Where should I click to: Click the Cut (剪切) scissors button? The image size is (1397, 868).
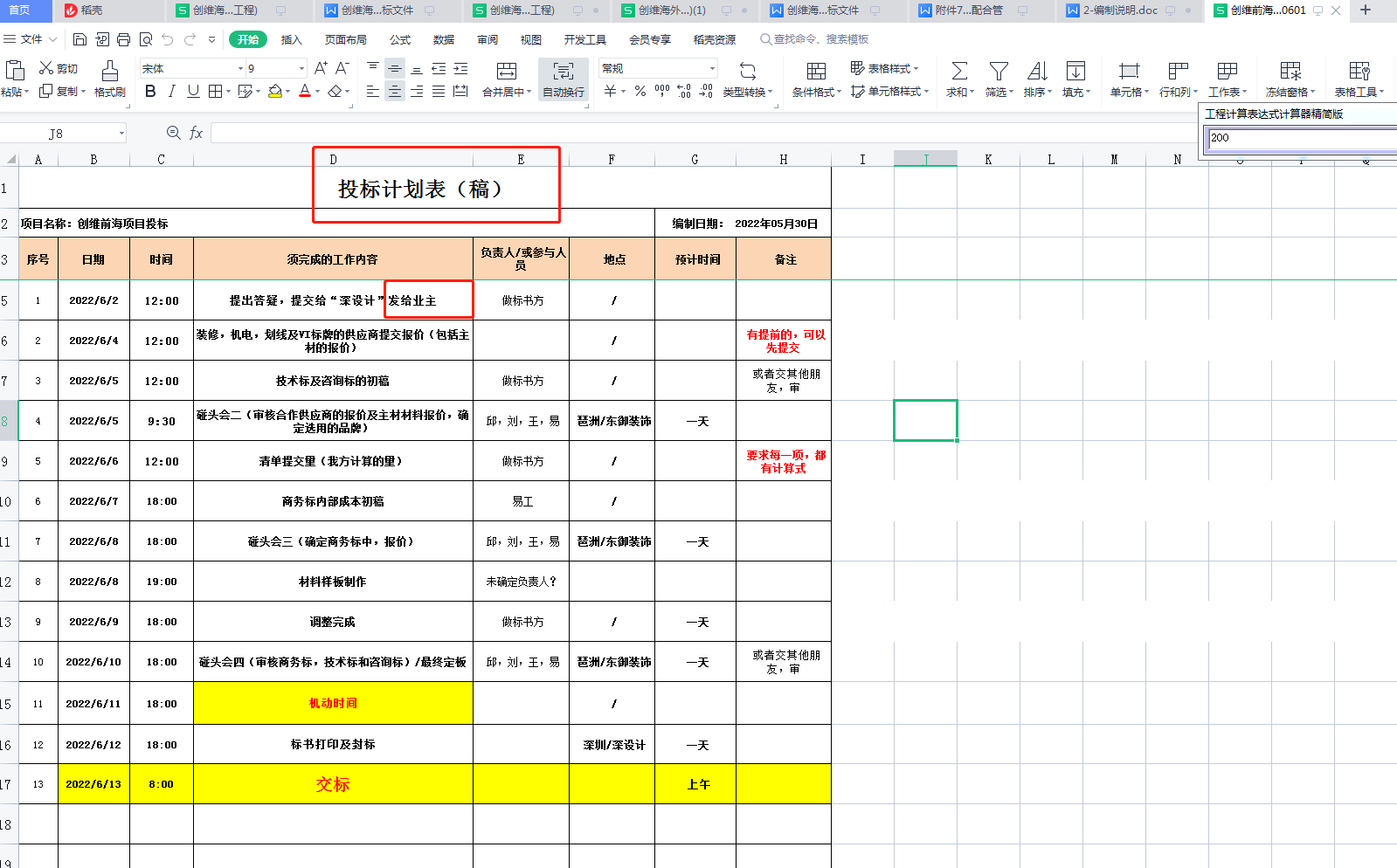[59, 68]
